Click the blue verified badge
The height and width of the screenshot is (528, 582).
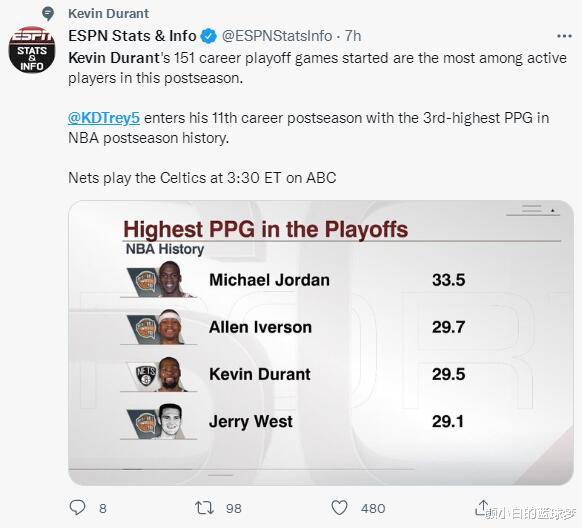209,36
